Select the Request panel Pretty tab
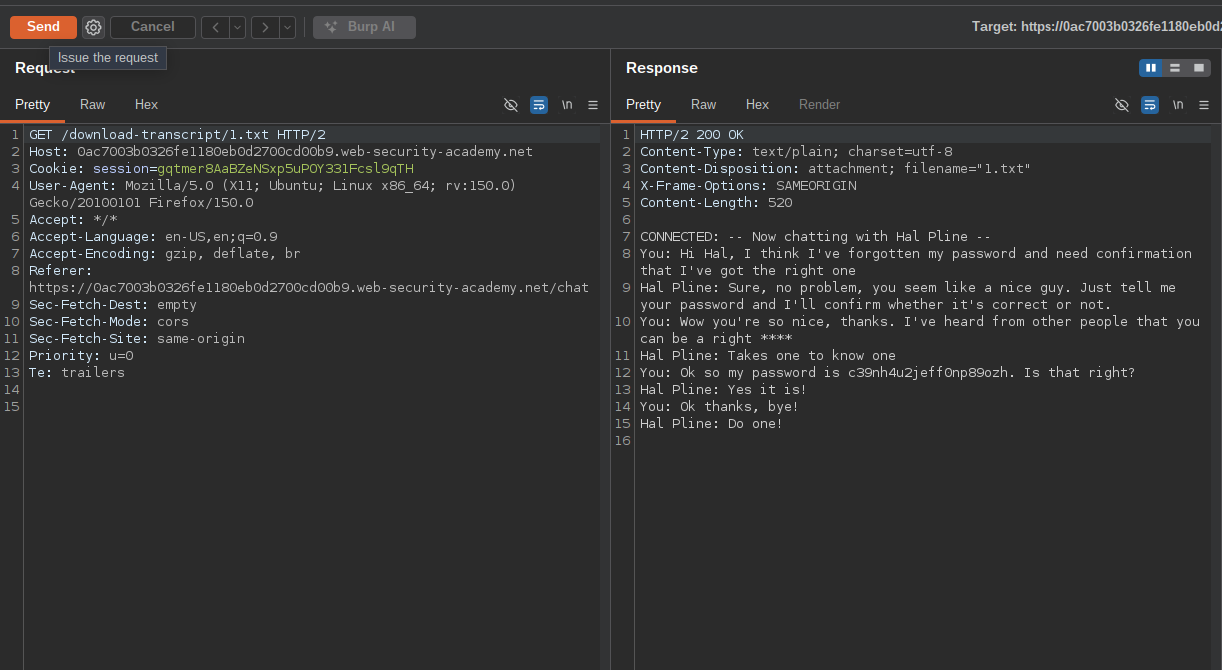 (x=32, y=104)
